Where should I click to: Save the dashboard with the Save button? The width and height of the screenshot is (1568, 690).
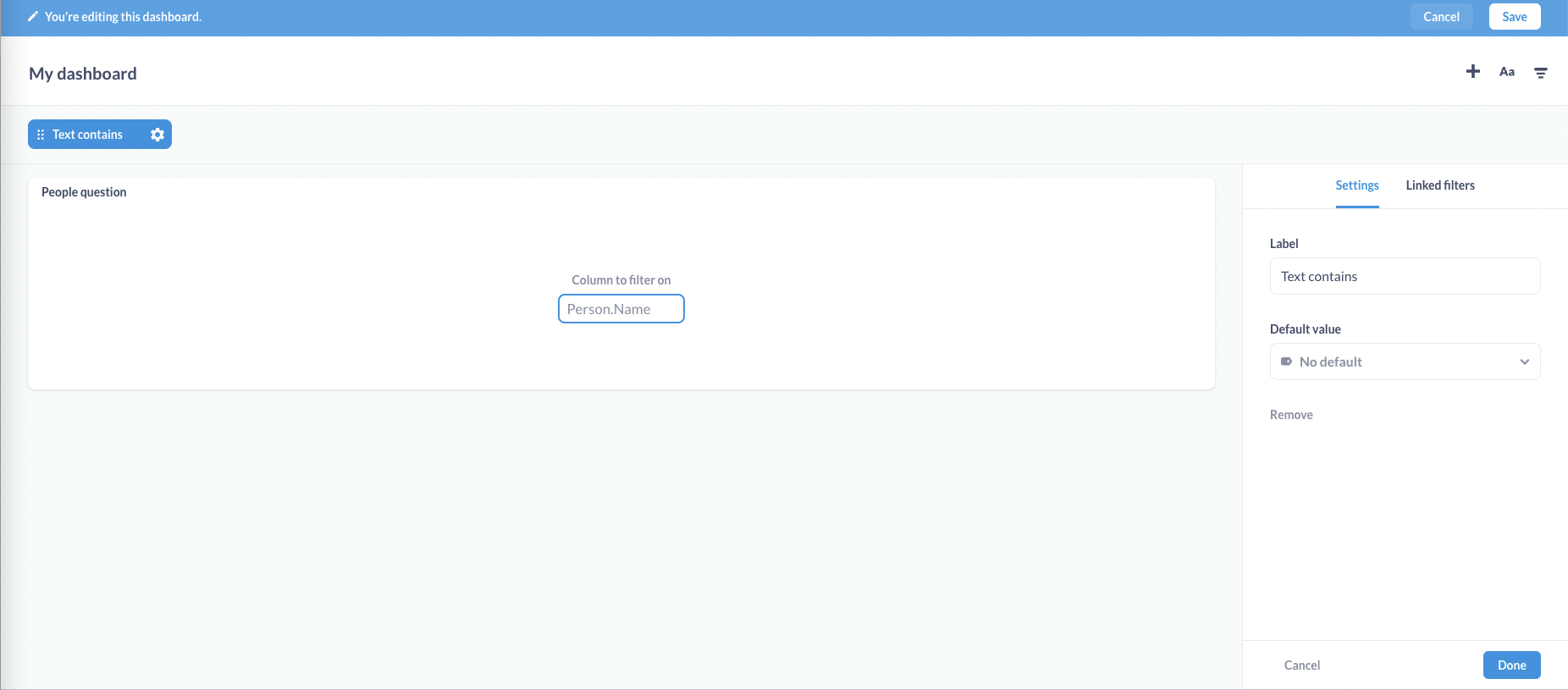(1515, 17)
